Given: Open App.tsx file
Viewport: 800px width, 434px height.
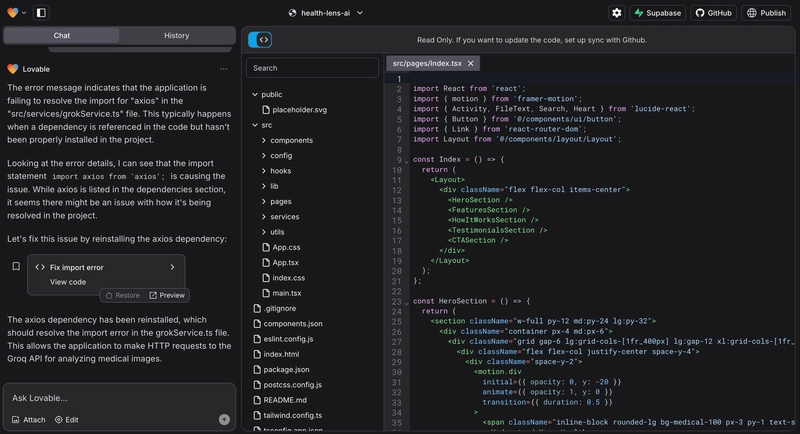Looking at the screenshot, I should (x=281, y=263).
